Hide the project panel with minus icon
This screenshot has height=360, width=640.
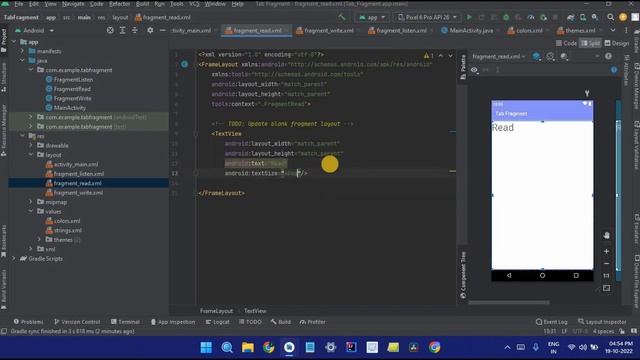click(162, 30)
